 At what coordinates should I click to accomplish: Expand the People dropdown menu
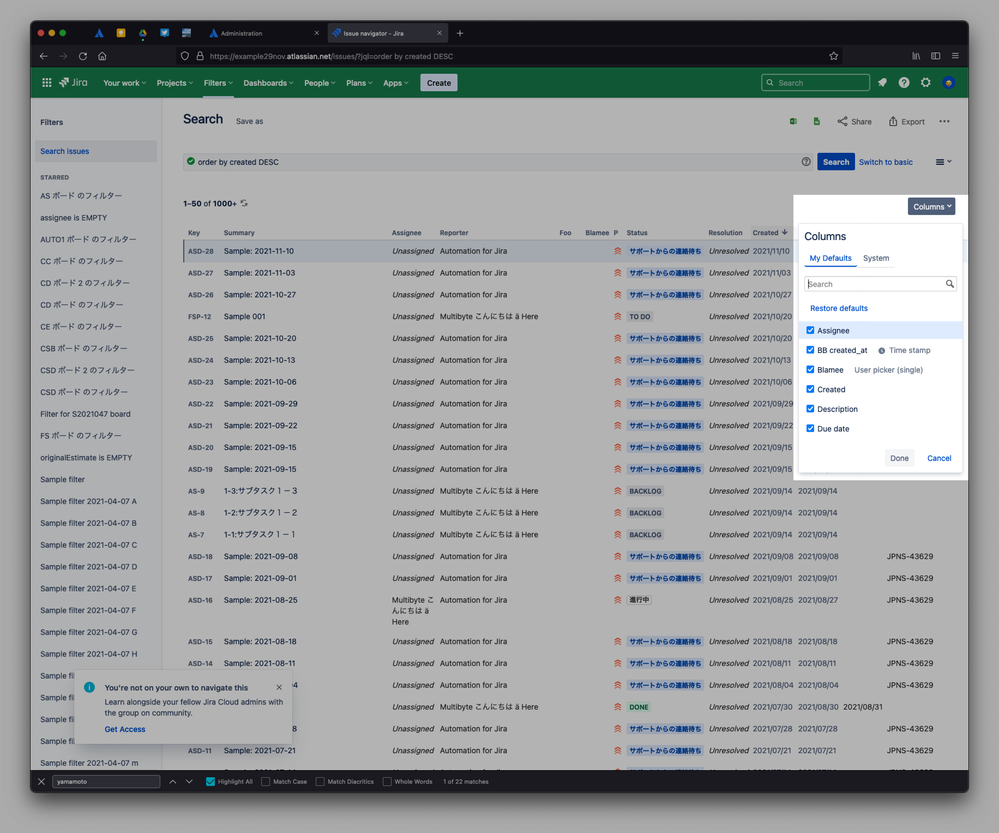pos(319,83)
